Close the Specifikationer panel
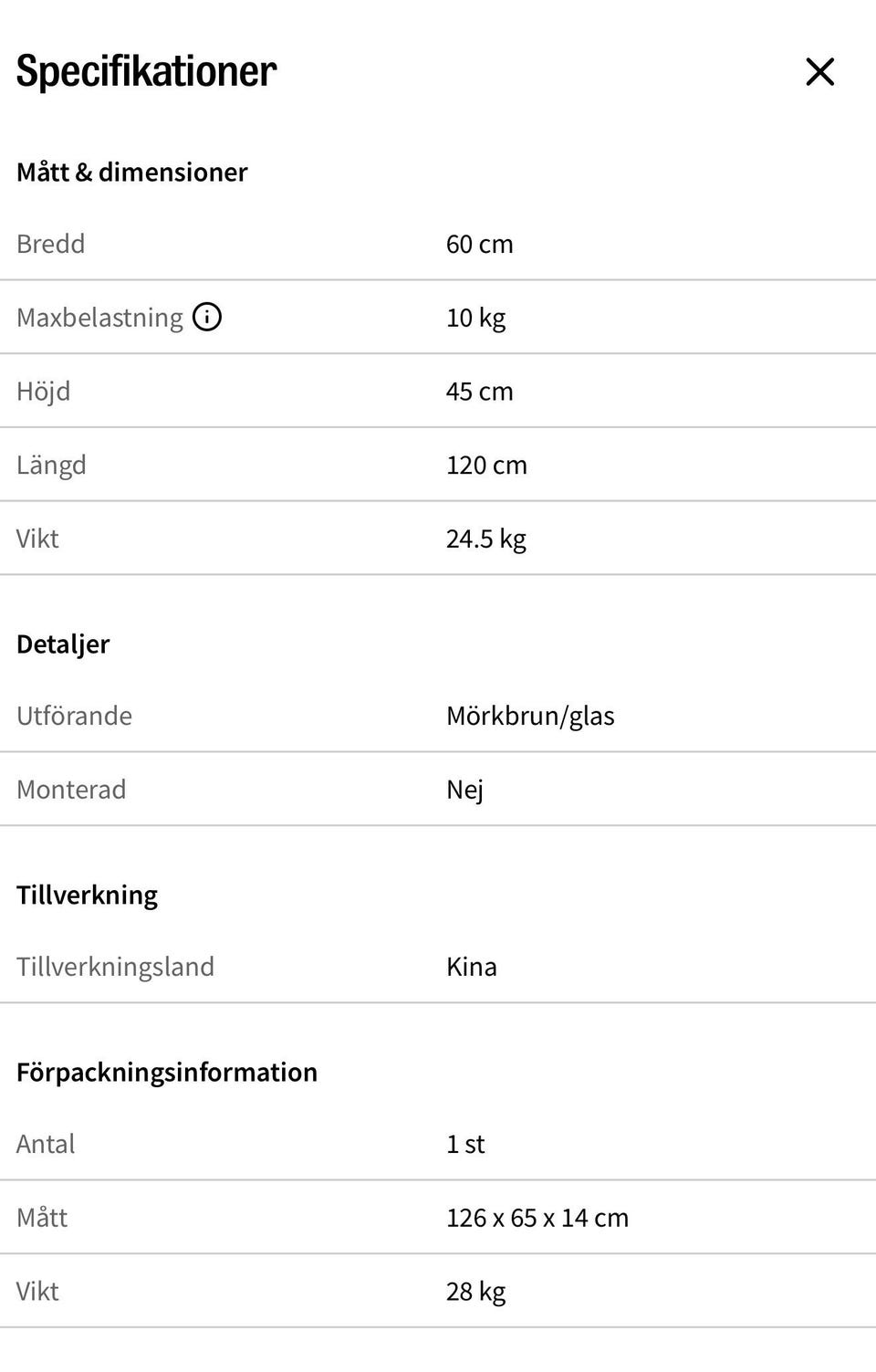This screenshot has width=876, height=1372. click(x=819, y=71)
